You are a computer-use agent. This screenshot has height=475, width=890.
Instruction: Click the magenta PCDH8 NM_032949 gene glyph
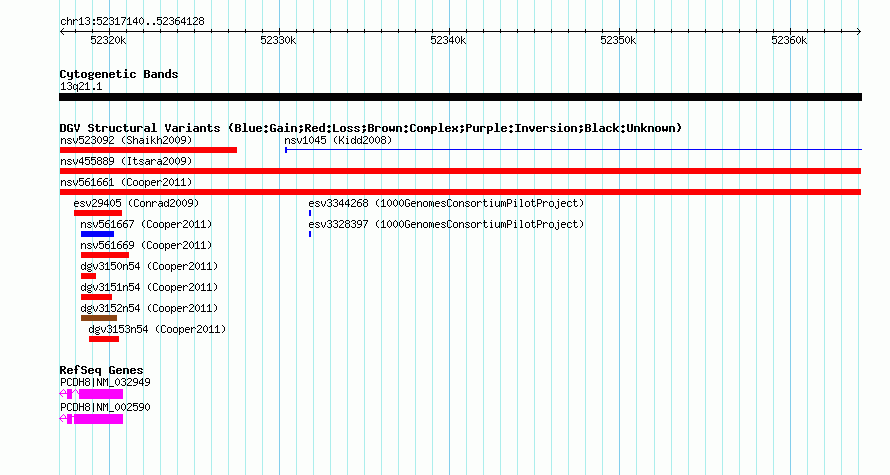click(x=91, y=394)
